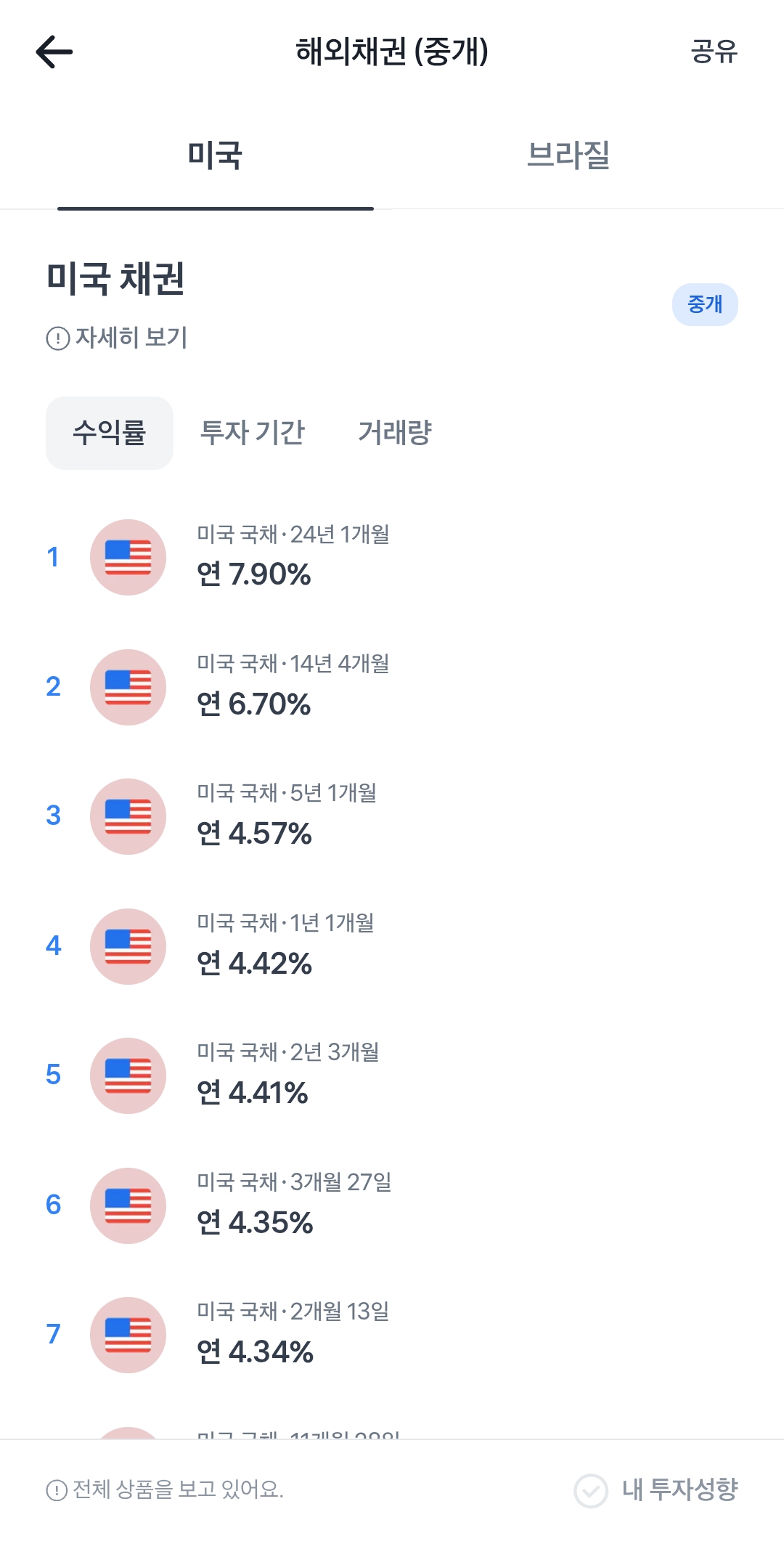Tap US flag icon for 7.90% bond
This screenshot has width=784, height=1549.
click(x=128, y=557)
